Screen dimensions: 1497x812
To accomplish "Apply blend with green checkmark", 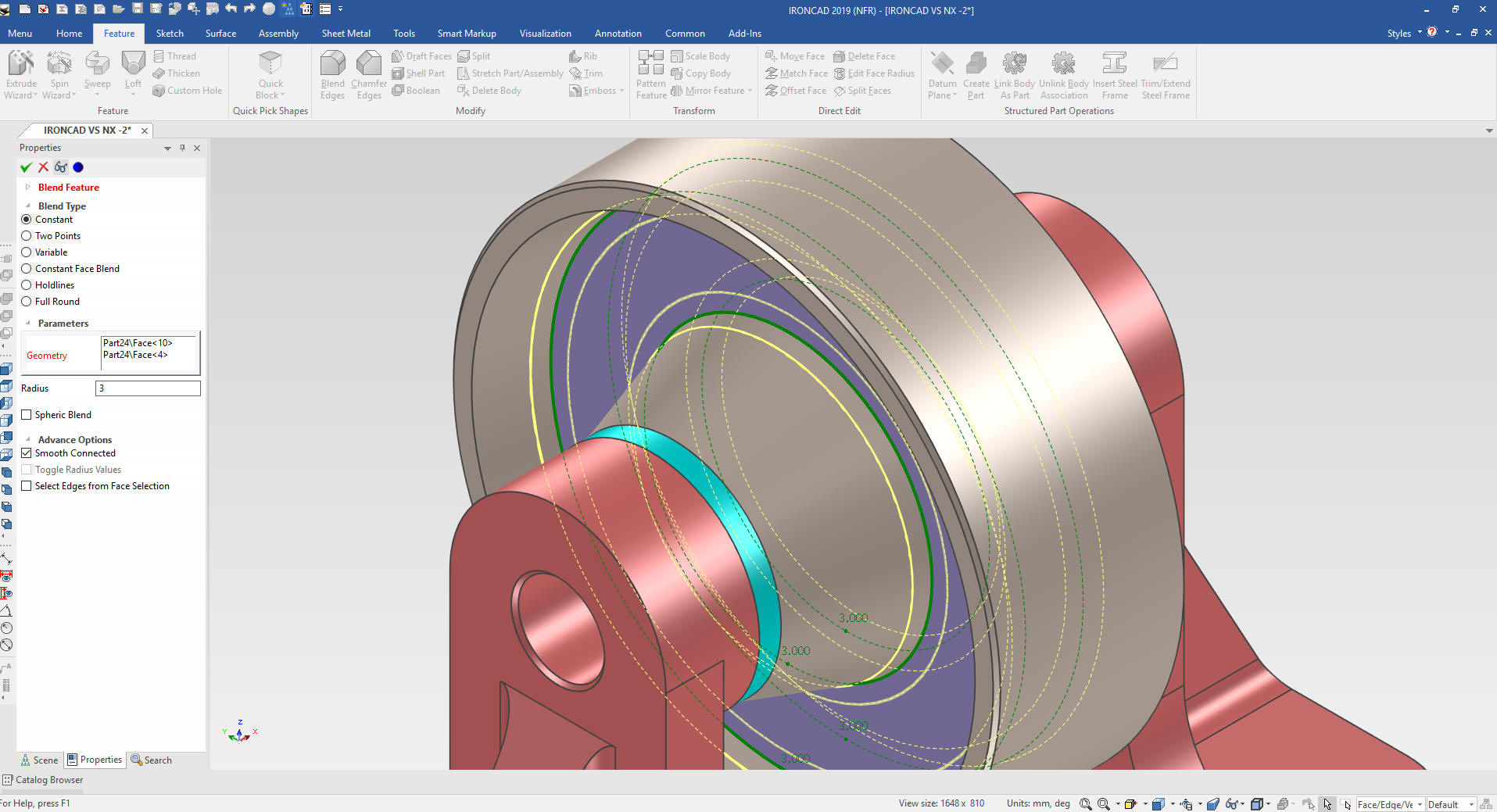I will [x=26, y=167].
